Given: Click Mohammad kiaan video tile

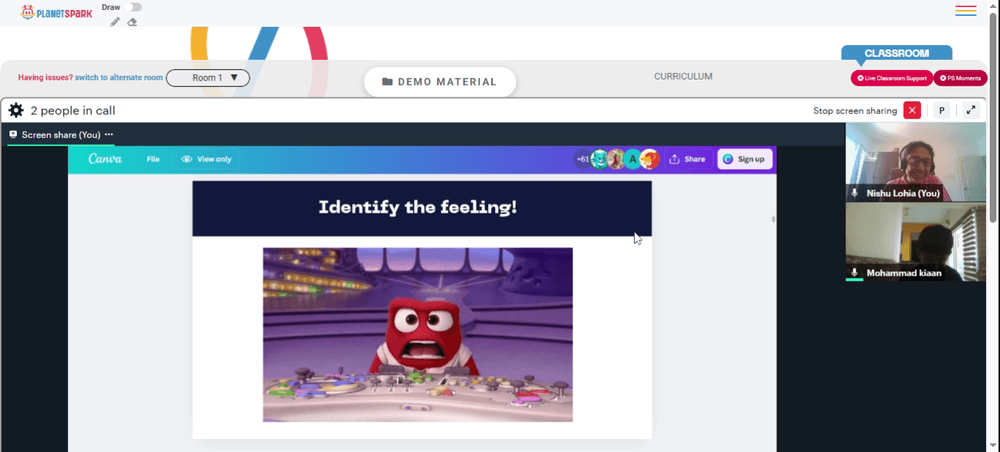Looking at the screenshot, I should [915, 242].
